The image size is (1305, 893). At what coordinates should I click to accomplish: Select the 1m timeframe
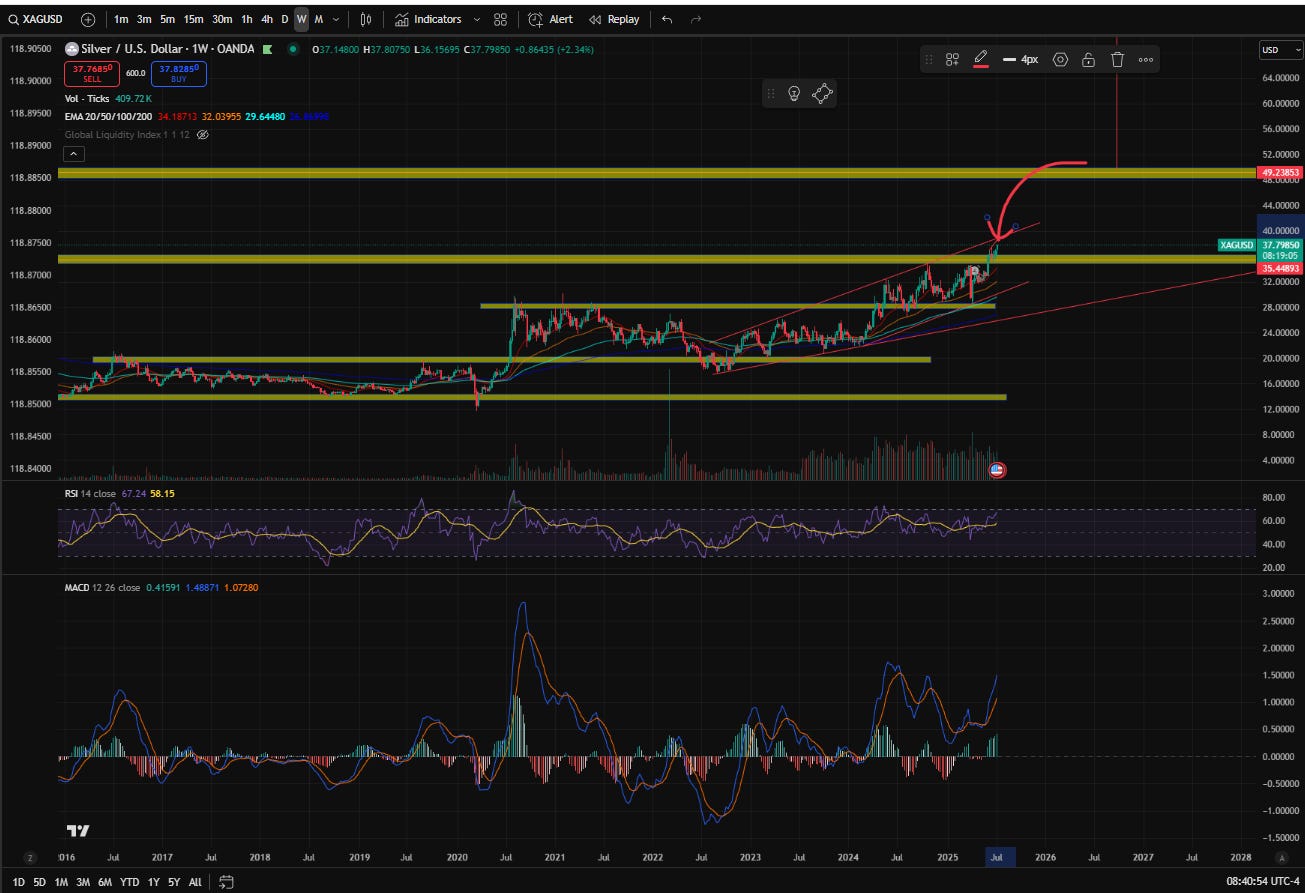coord(121,19)
